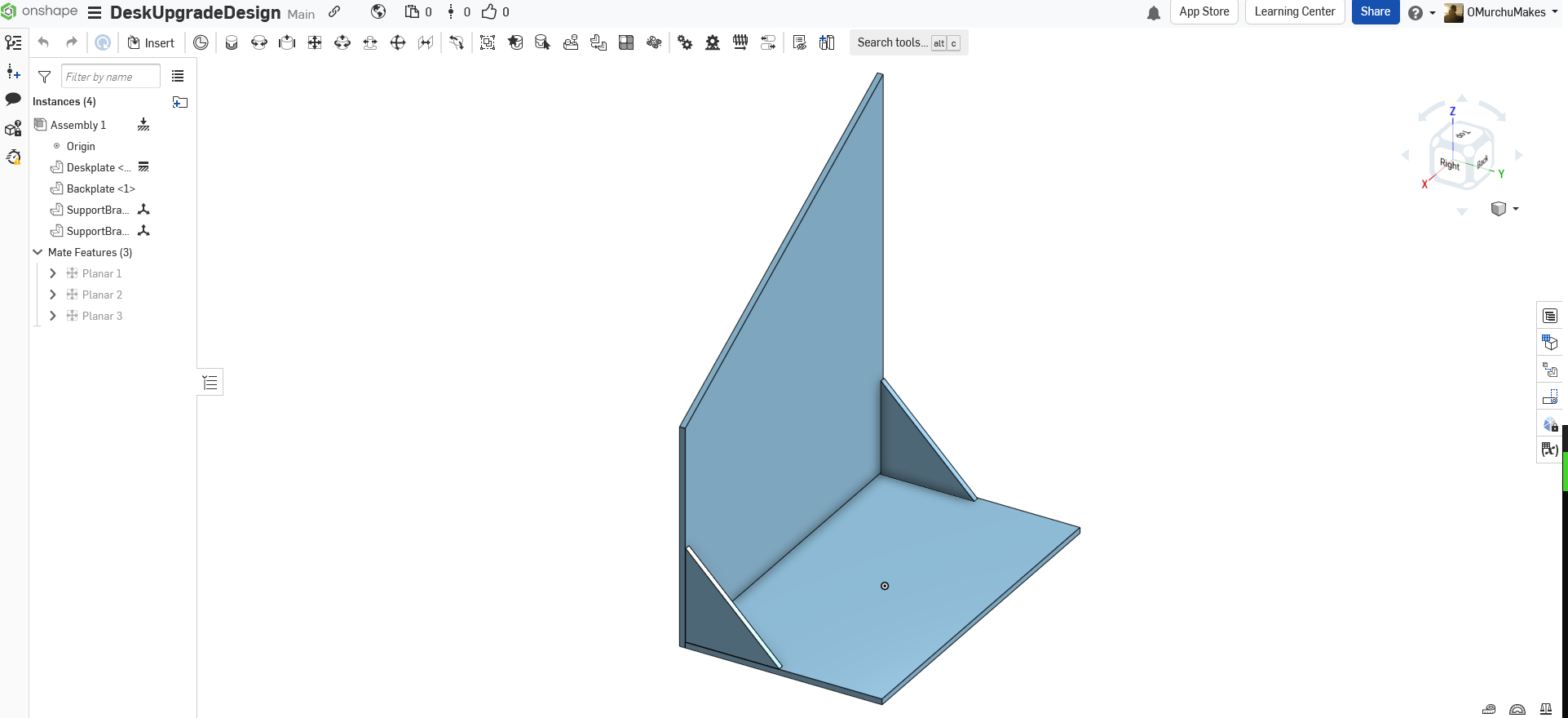
Task: Open the OMurchuMakes account menu
Action: click(1501, 12)
